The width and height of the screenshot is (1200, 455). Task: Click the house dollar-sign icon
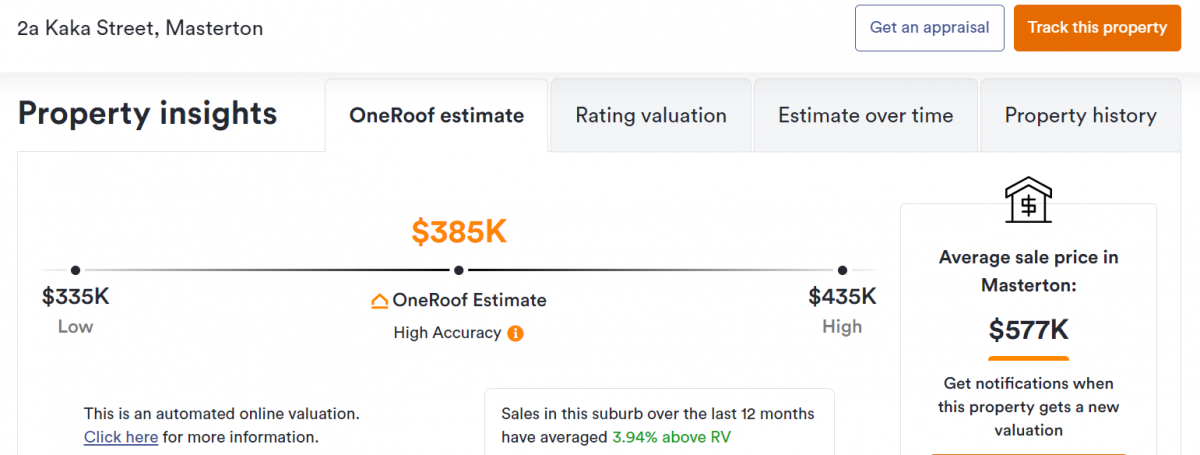tap(1028, 200)
